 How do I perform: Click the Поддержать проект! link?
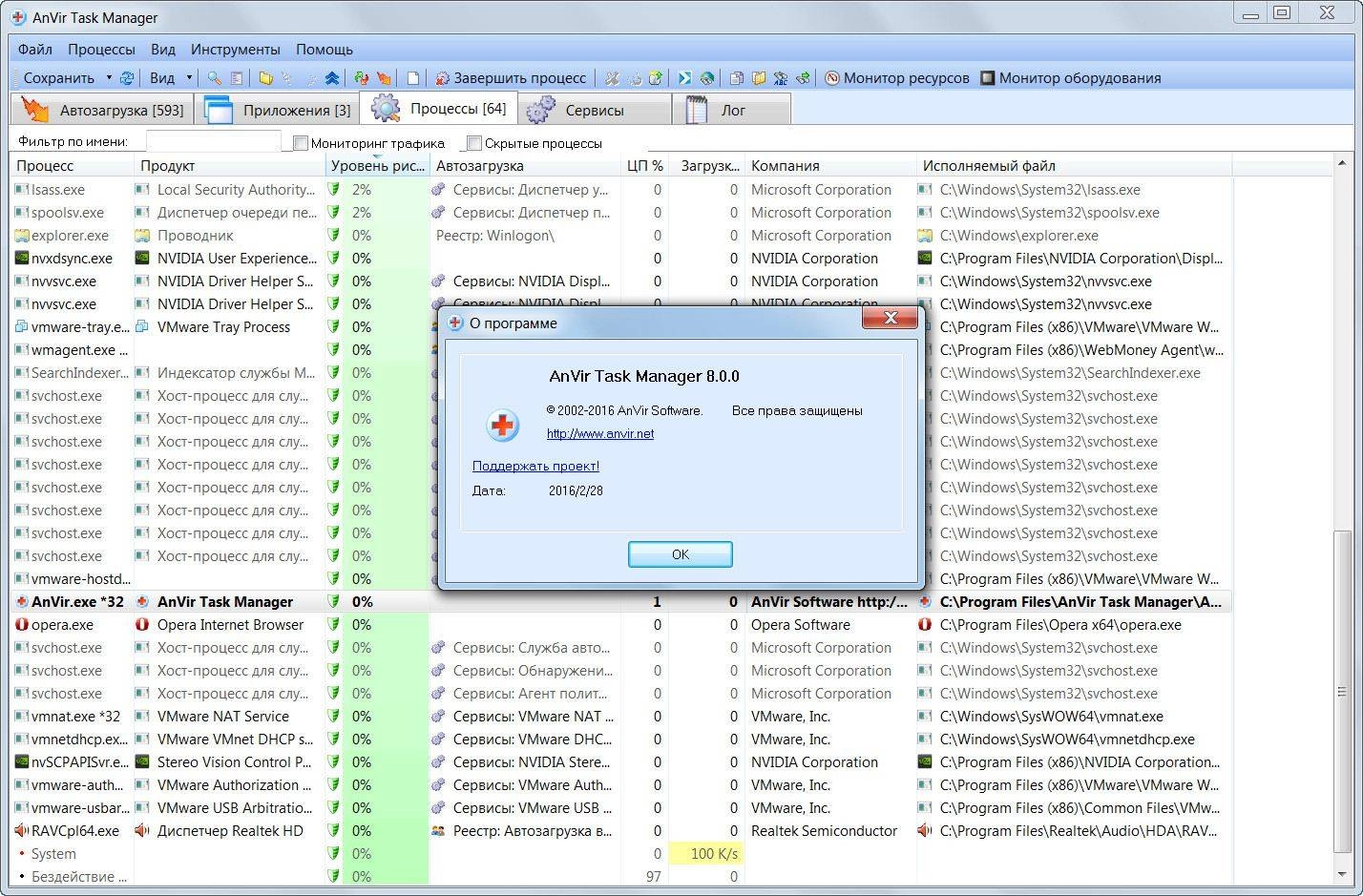(535, 466)
